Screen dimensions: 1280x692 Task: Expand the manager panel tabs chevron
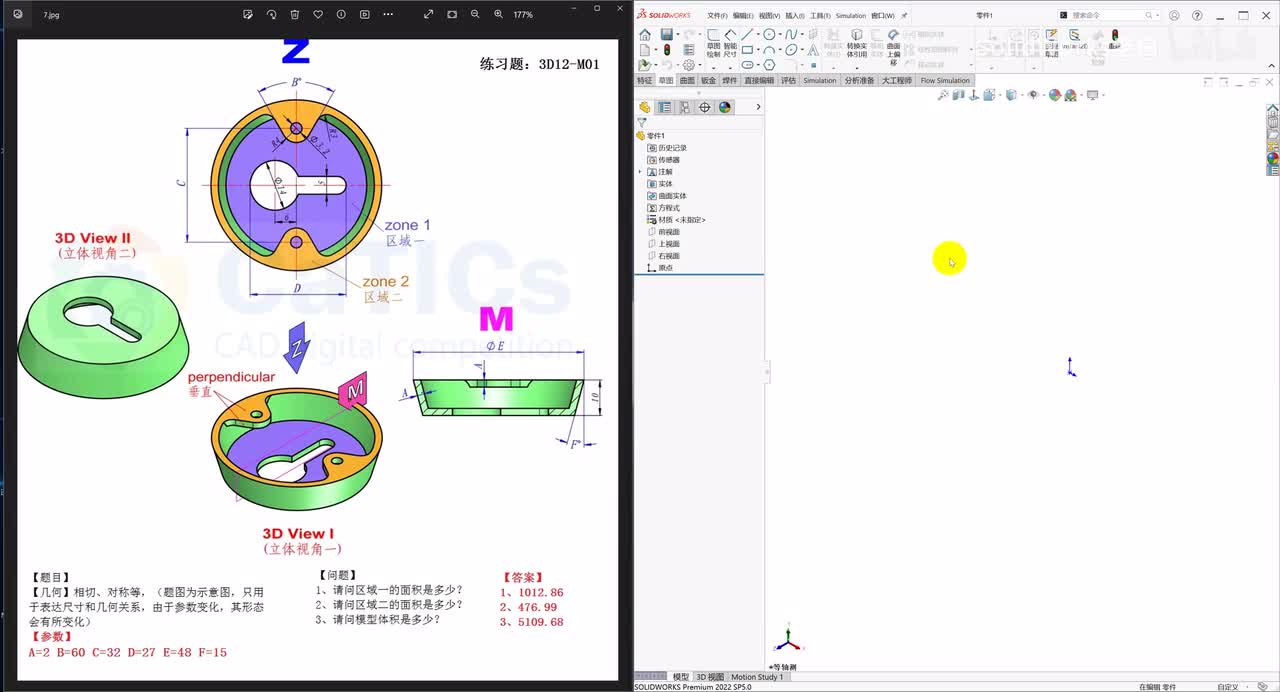pyautogui.click(x=758, y=107)
